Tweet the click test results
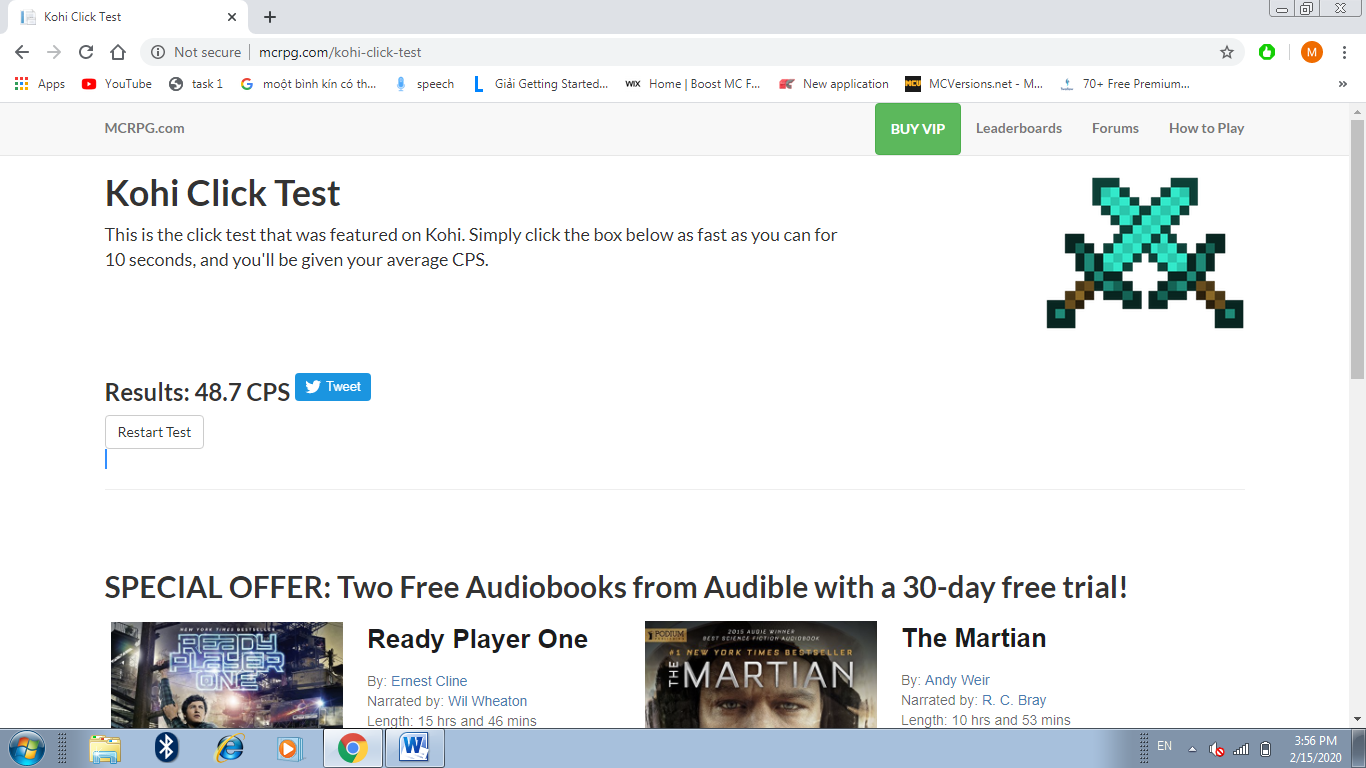The image size is (1366, 768). coord(333,387)
